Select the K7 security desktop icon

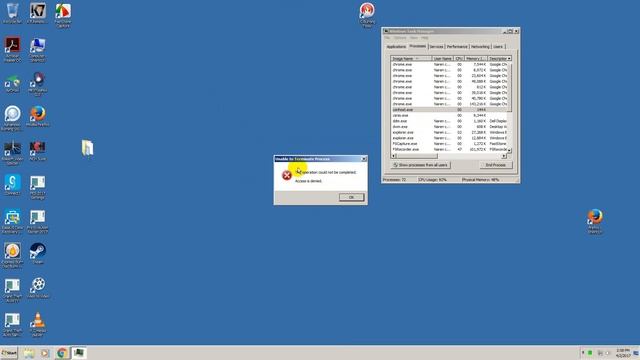click(x=38, y=13)
